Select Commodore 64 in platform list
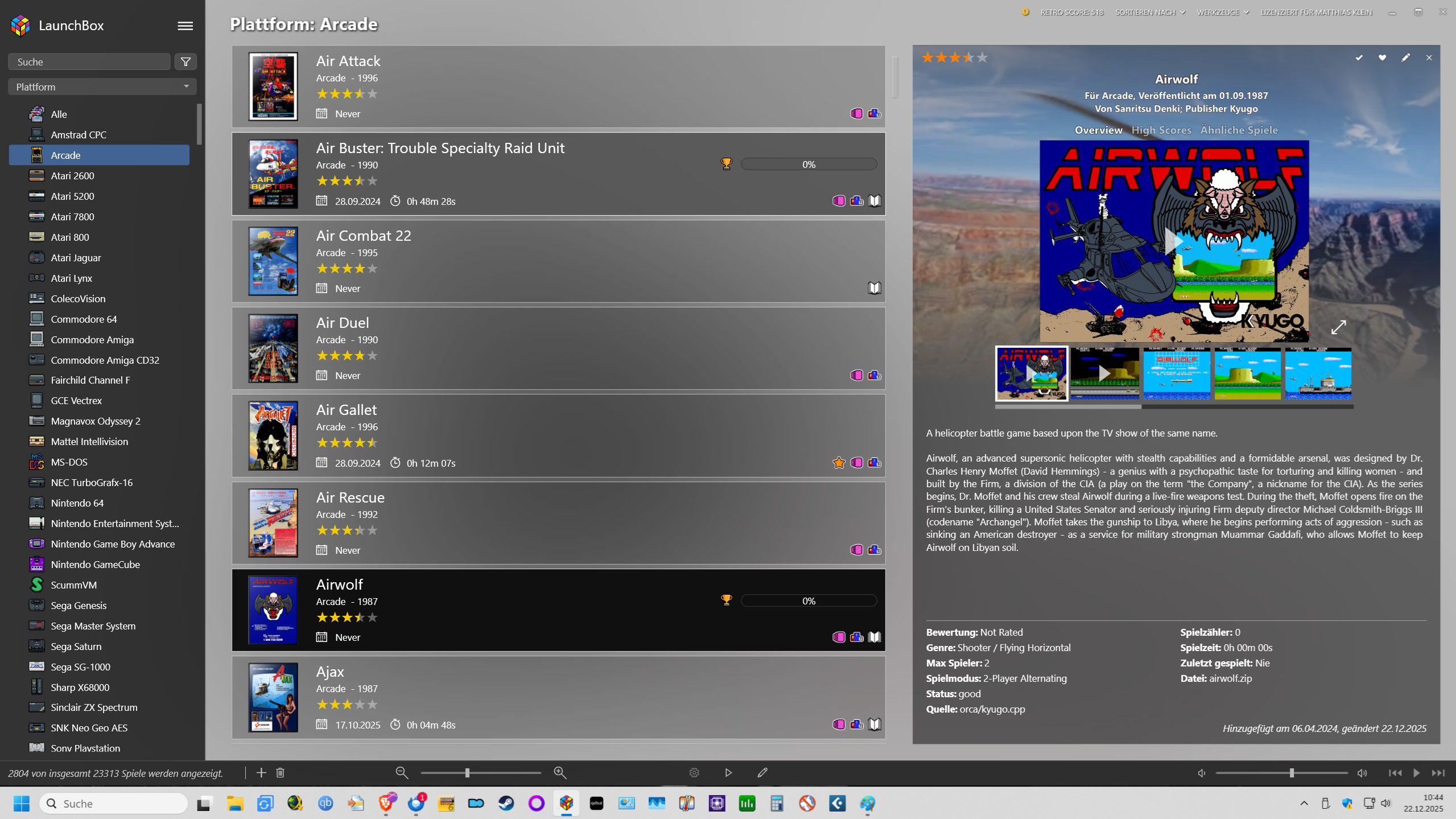This screenshot has height=819, width=1456. 84,319
